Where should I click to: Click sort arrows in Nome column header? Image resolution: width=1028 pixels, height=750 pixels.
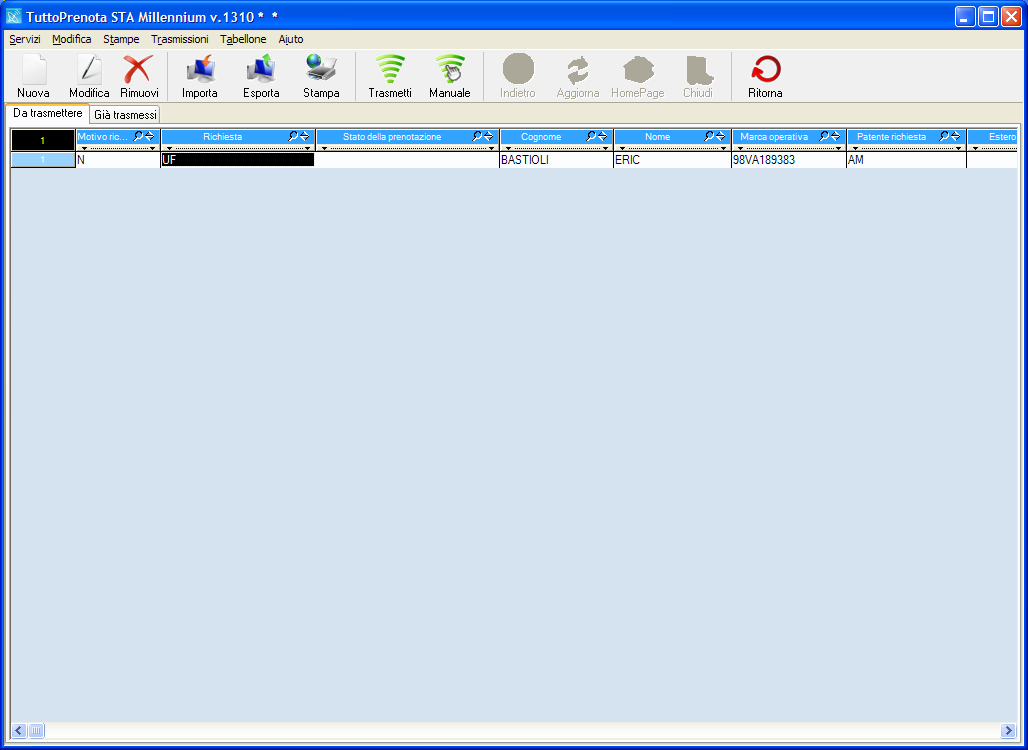tap(720, 136)
